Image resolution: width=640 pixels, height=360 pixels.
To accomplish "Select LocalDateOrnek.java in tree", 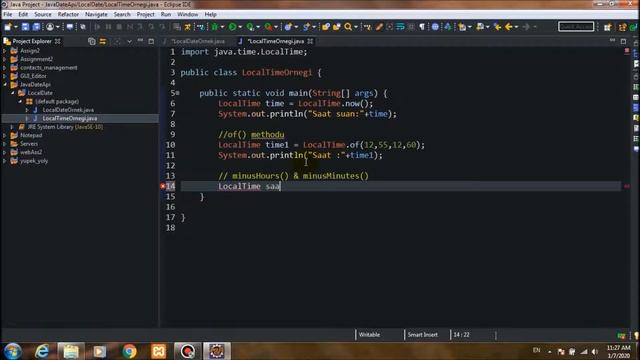I will 68,110.
